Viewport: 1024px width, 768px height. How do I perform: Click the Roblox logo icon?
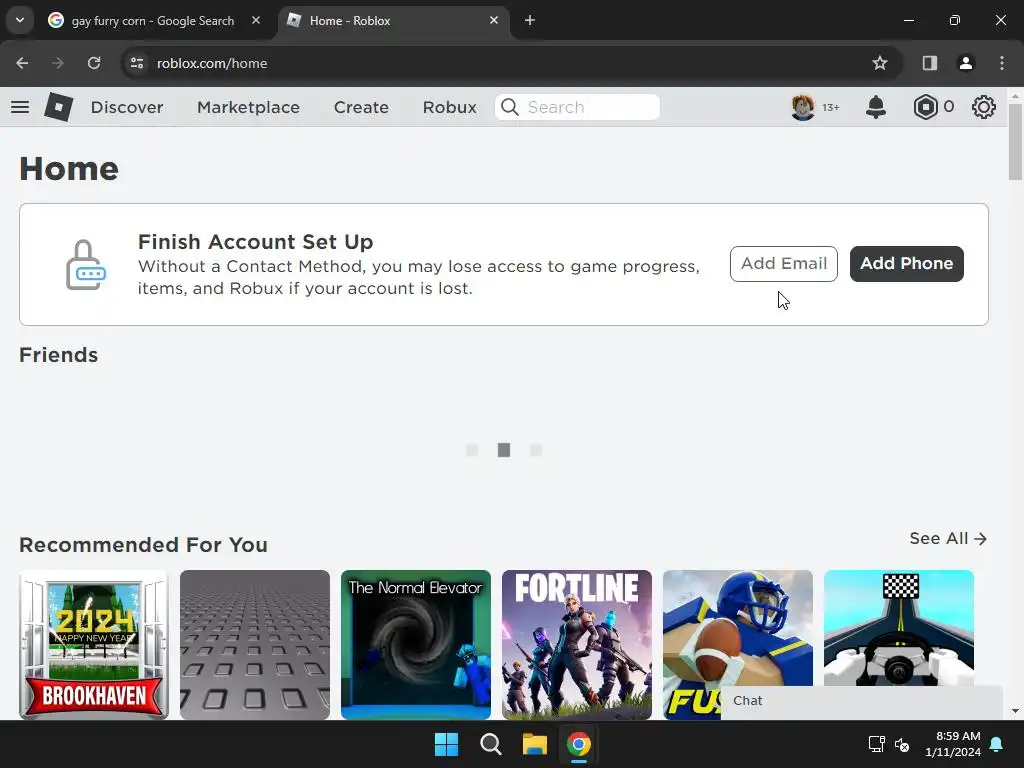(59, 107)
